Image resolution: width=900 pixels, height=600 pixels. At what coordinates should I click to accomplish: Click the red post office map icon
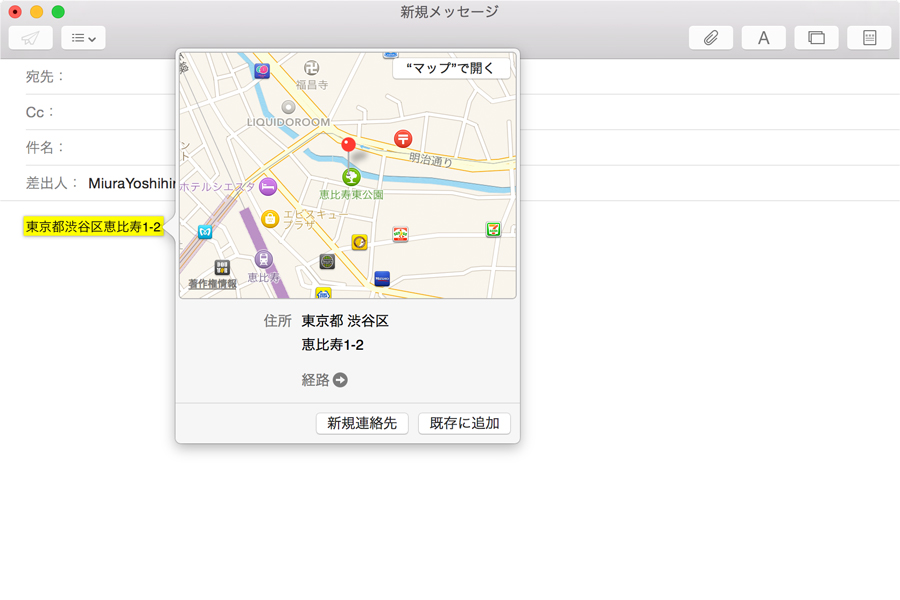pyautogui.click(x=403, y=138)
